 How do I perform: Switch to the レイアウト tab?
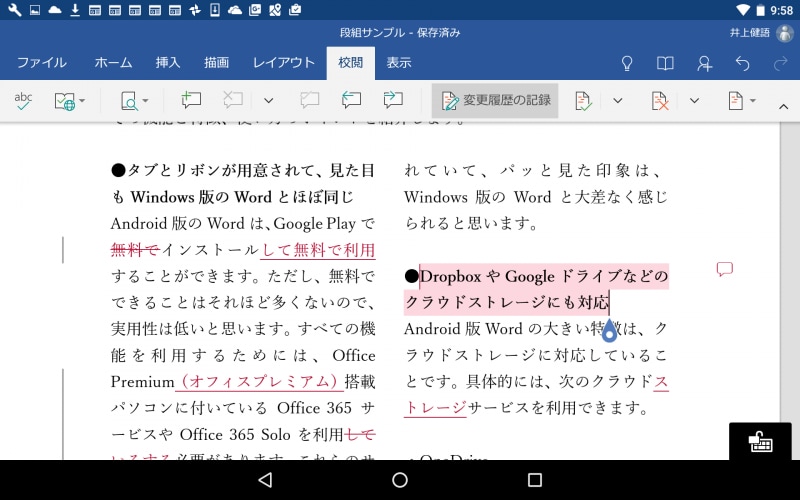(284, 63)
